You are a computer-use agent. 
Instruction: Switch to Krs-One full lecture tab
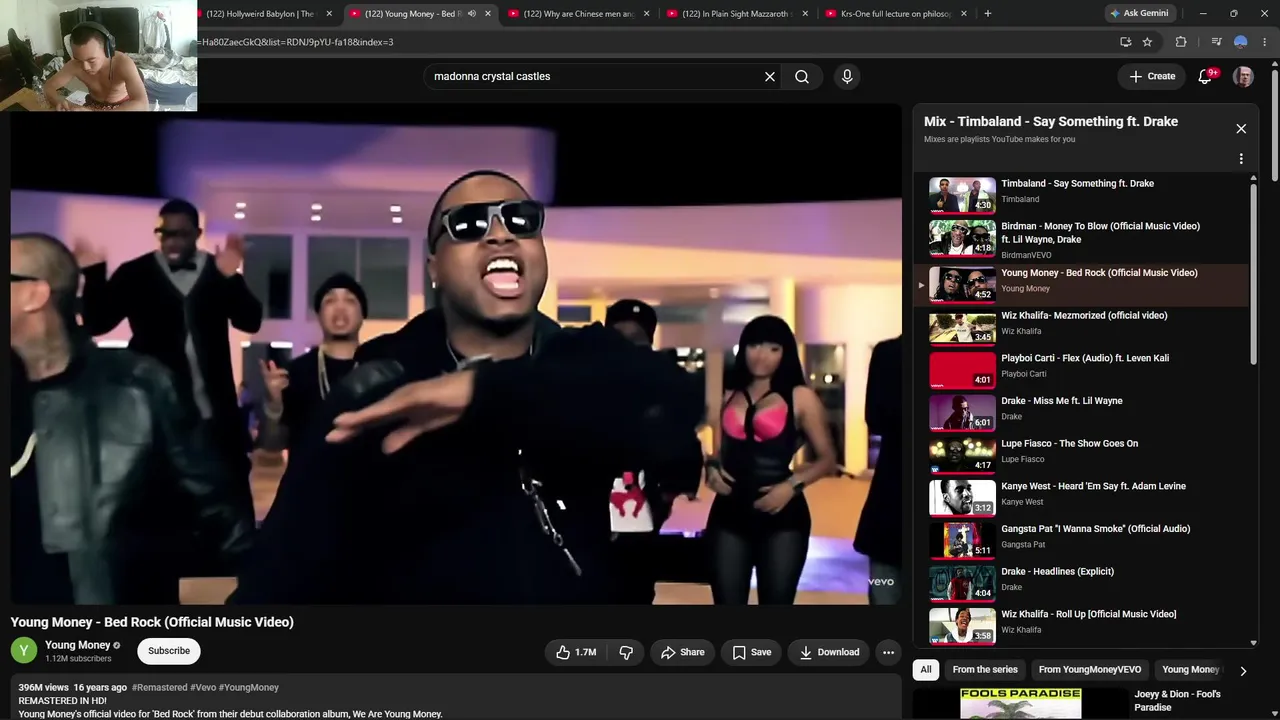tap(896, 14)
